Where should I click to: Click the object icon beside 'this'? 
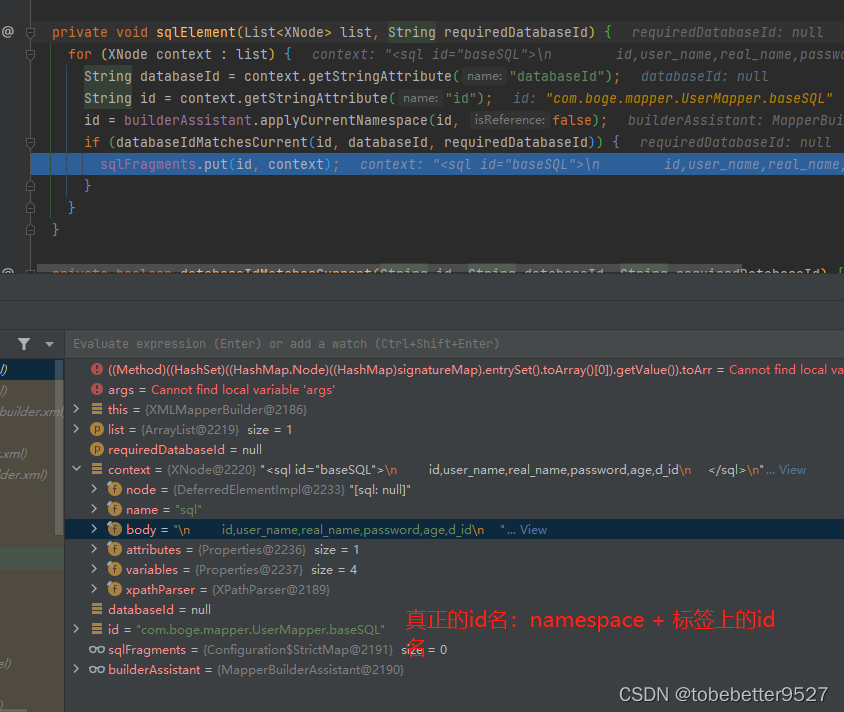pyautogui.click(x=97, y=409)
